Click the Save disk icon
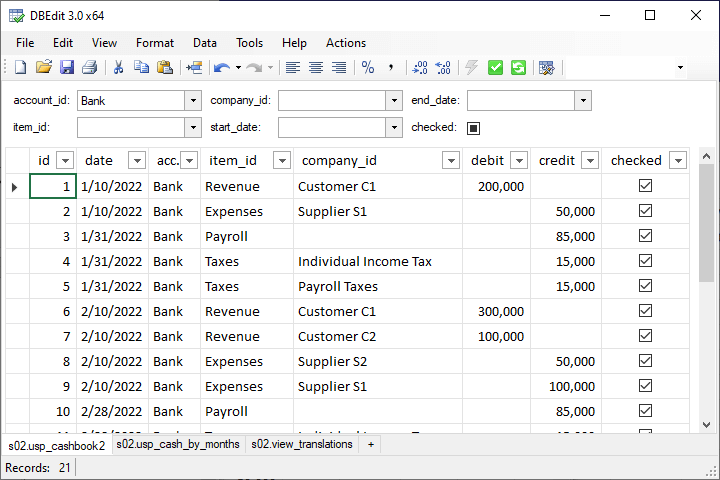 coord(67,68)
